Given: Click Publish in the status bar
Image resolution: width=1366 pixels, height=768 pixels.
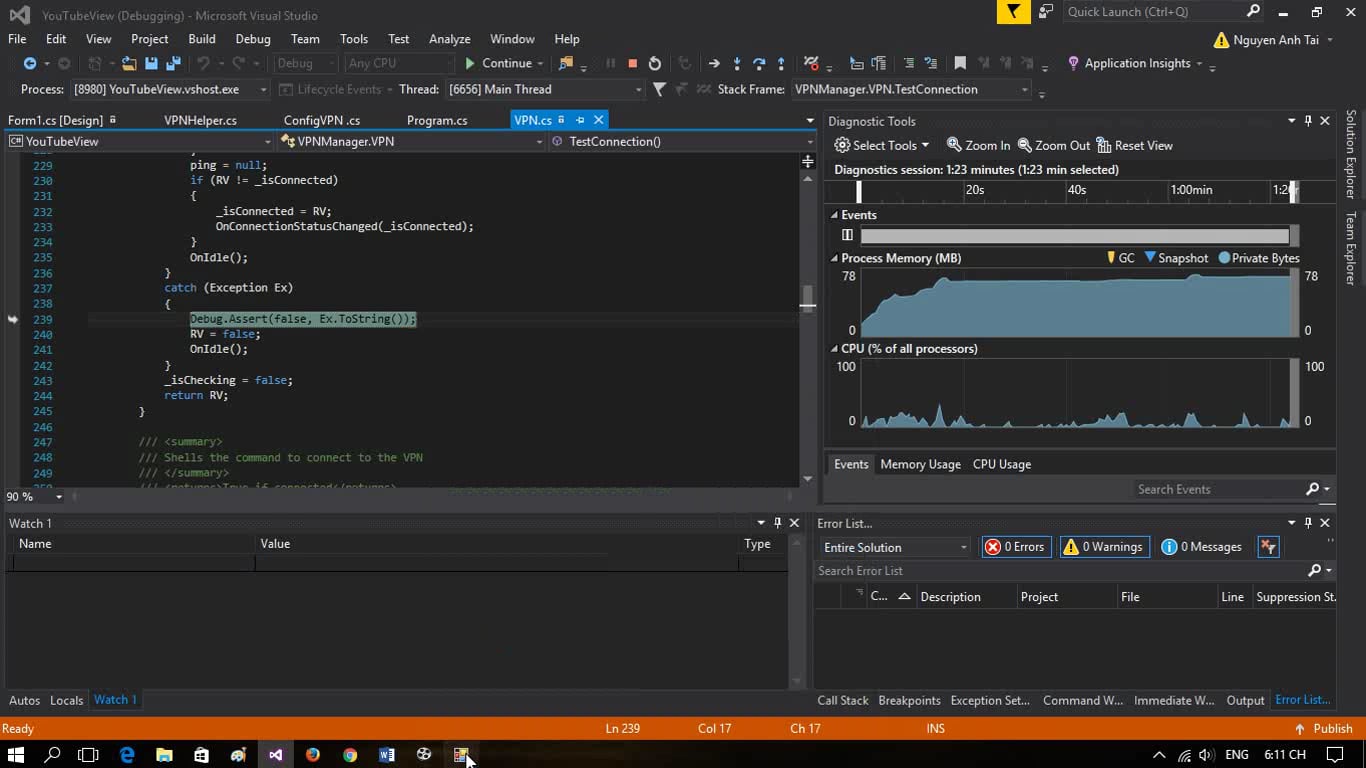Looking at the screenshot, I should [x=1323, y=728].
